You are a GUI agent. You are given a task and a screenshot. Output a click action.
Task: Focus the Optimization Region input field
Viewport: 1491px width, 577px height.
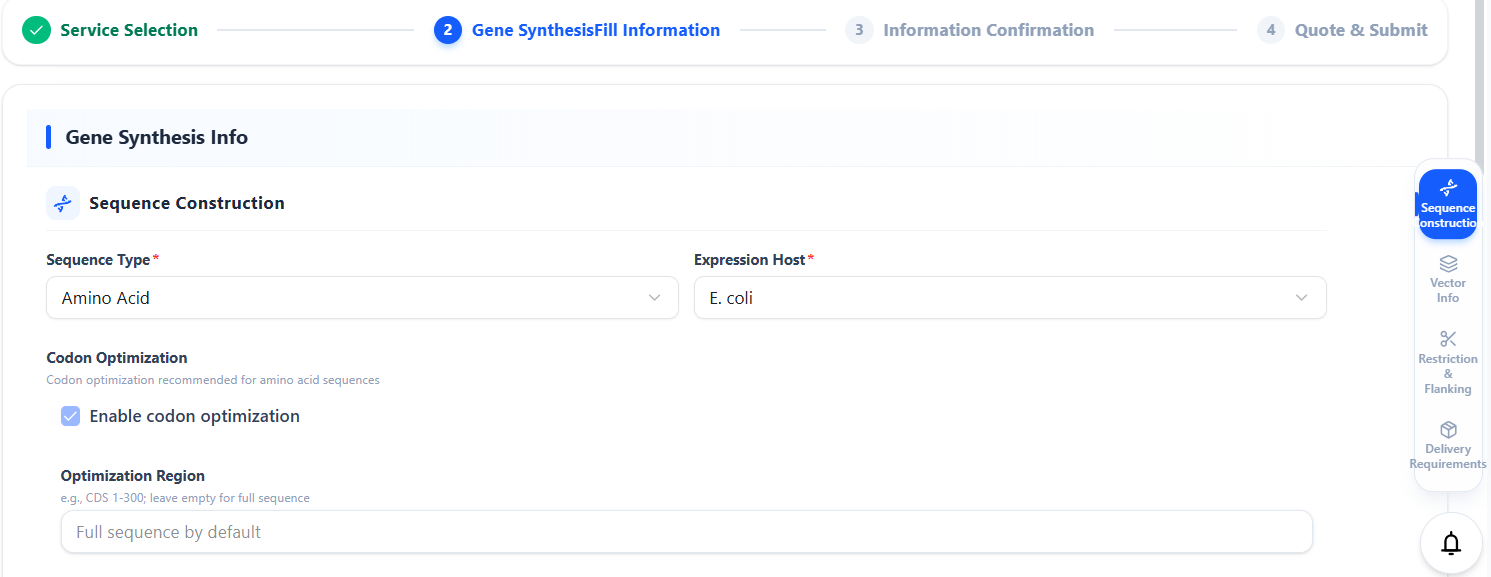[686, 532]
